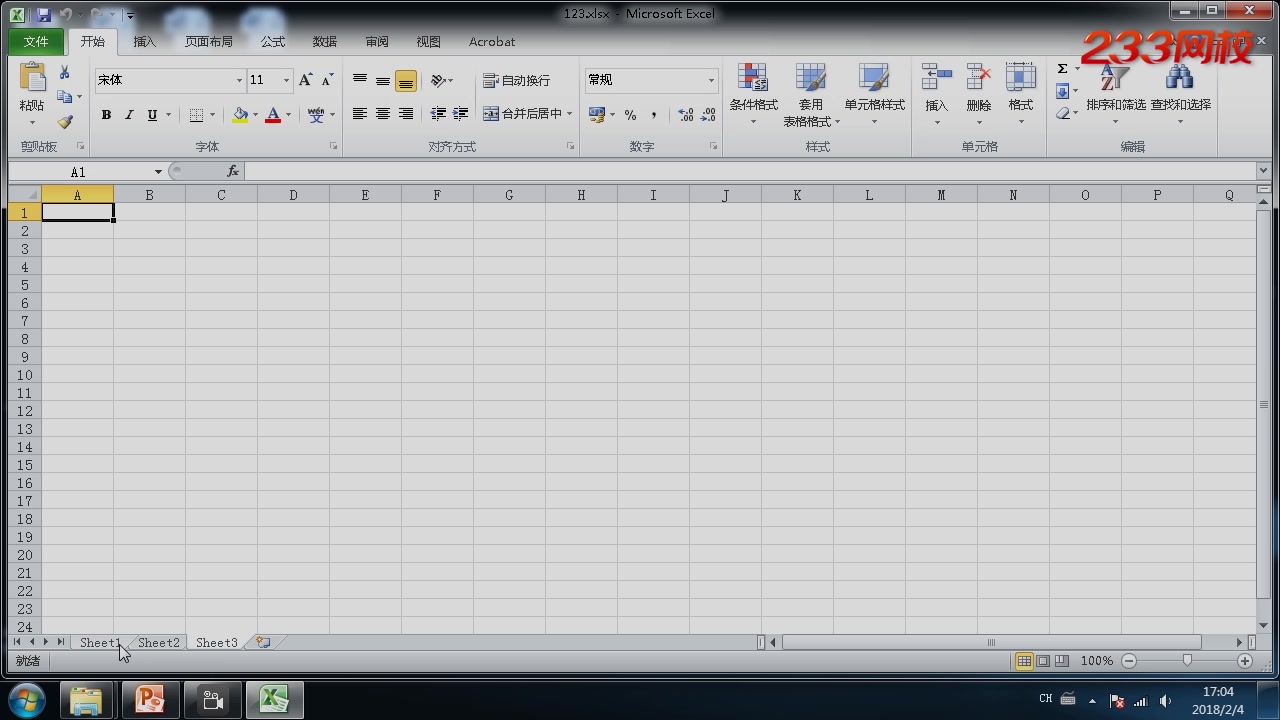
Task: Increase cell indent
Action: 461,114
